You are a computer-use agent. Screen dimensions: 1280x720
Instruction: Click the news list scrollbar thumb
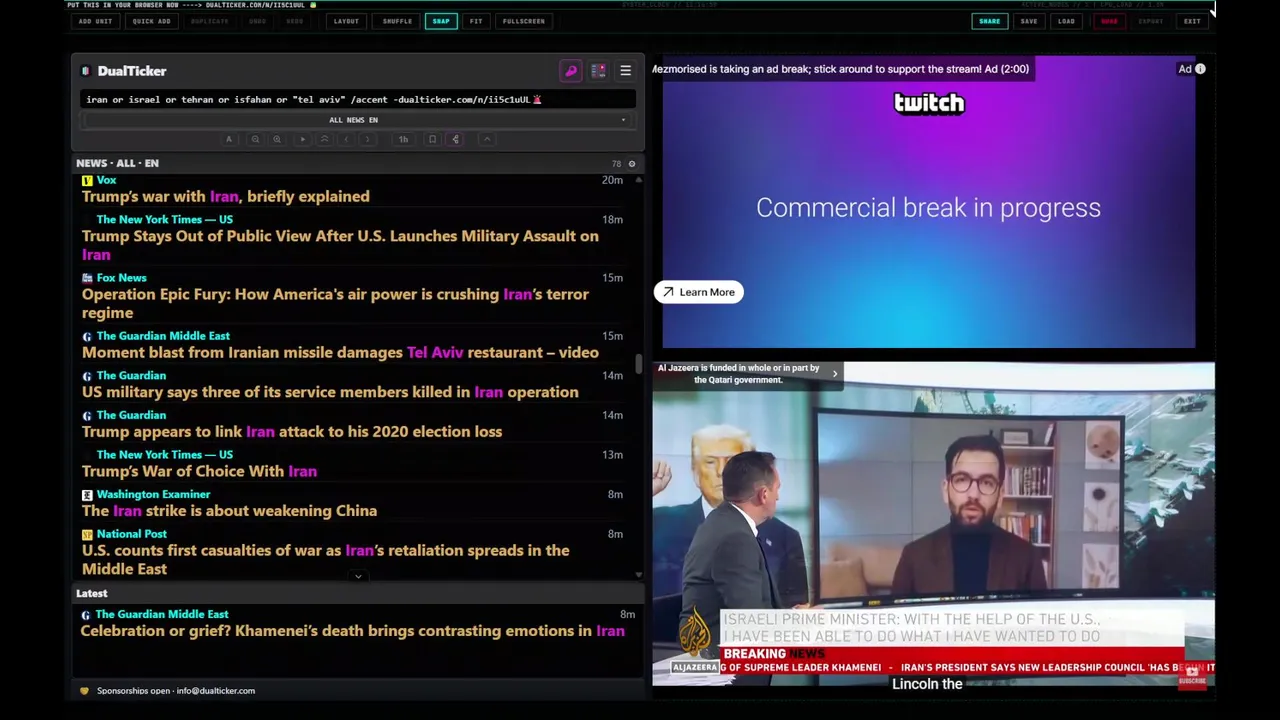pyautogui.click(x=638, y=363)
